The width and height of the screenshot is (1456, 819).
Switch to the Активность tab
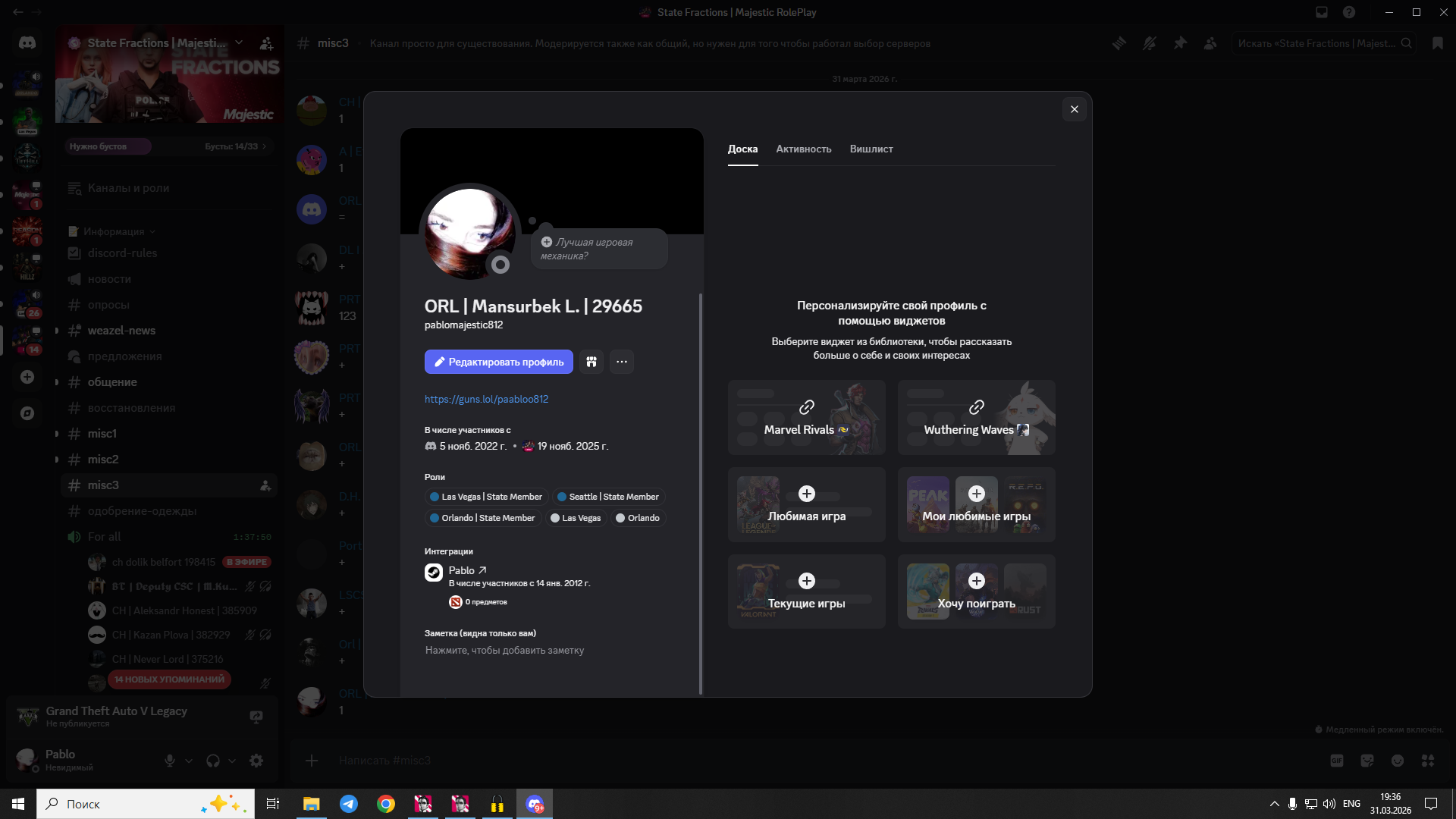click(x=803, y=149)
